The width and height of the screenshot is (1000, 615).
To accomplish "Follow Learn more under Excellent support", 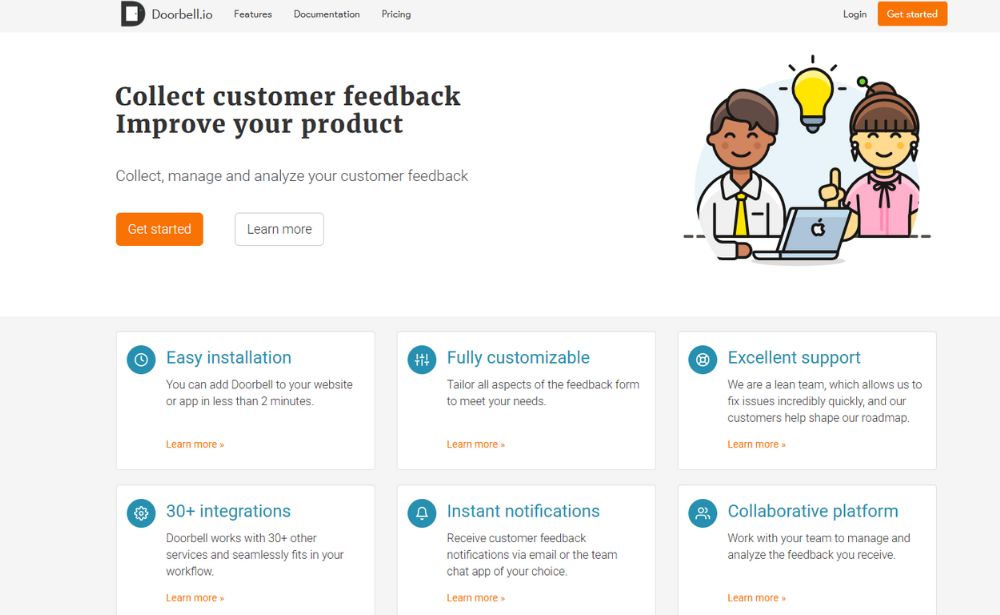I will [757, 444].
